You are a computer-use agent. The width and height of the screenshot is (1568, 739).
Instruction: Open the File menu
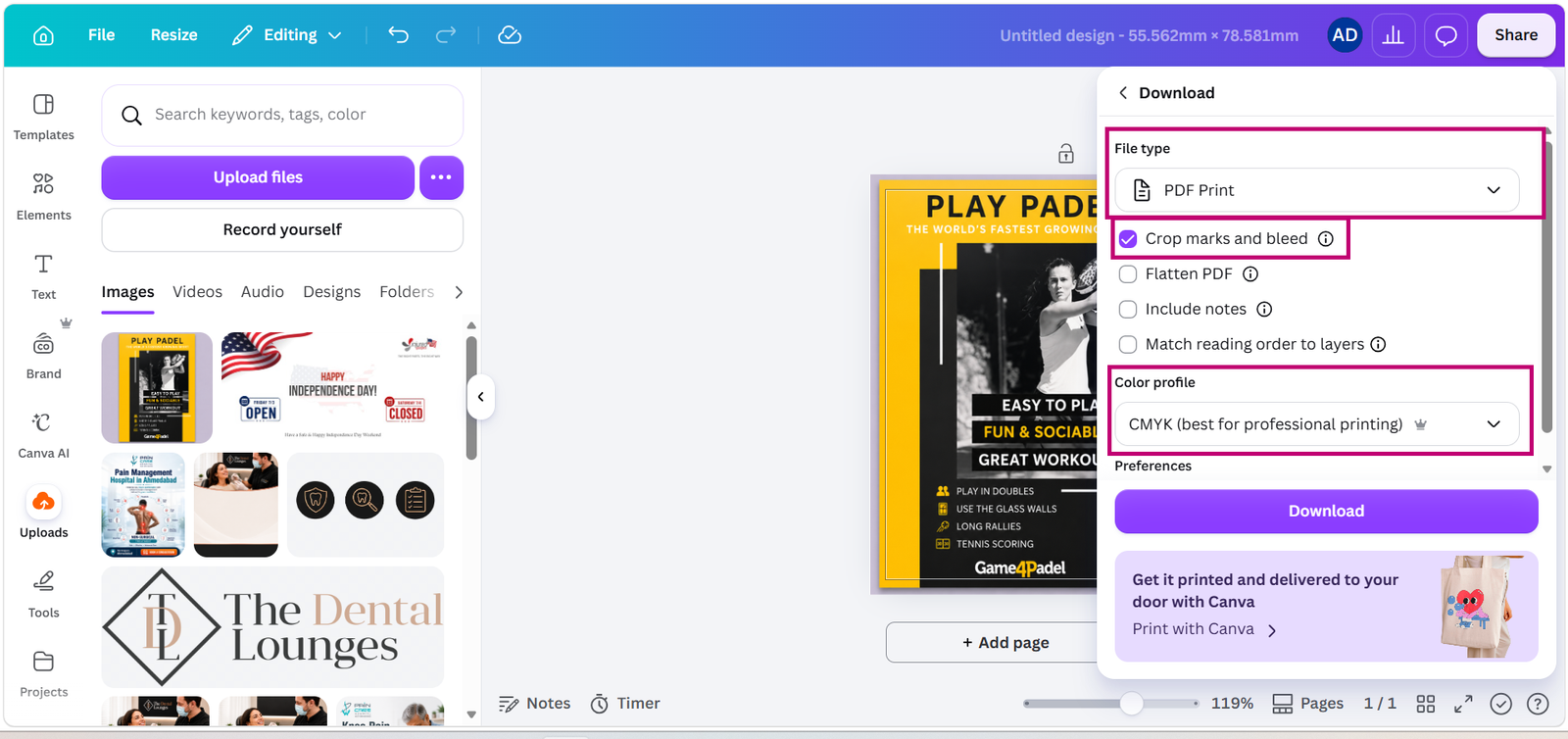[x=101, y=35]
